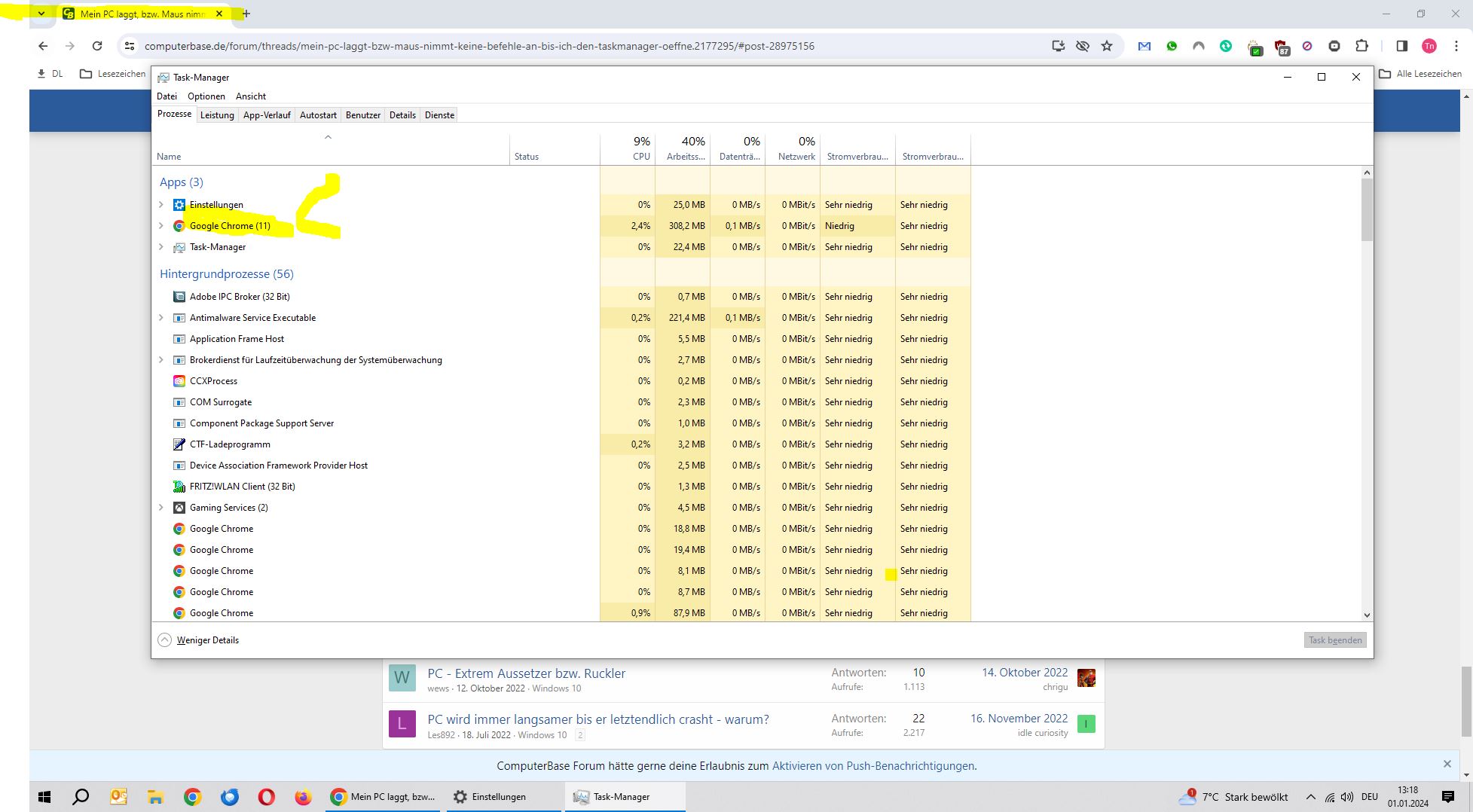This screenshot has width=1473, height=812.
Task: Close the 'Mein PC laggt' browser tab
Action: click(x=219, y=14)
